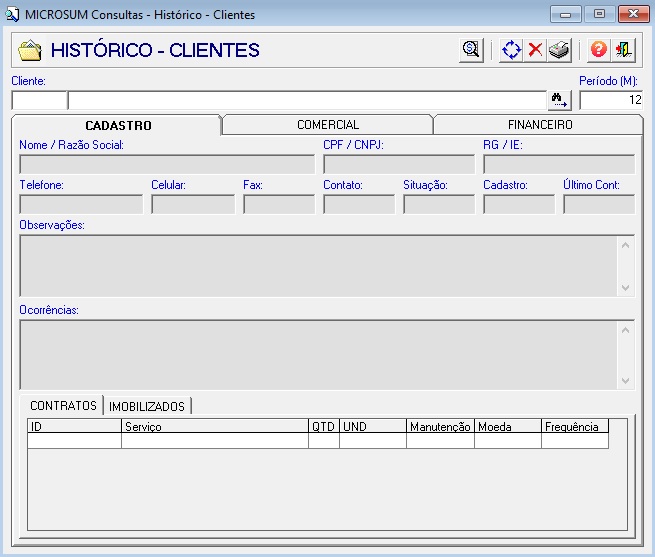
Task: Click Ocorrências scrollbar up arrow
Action: coord(625,331)
